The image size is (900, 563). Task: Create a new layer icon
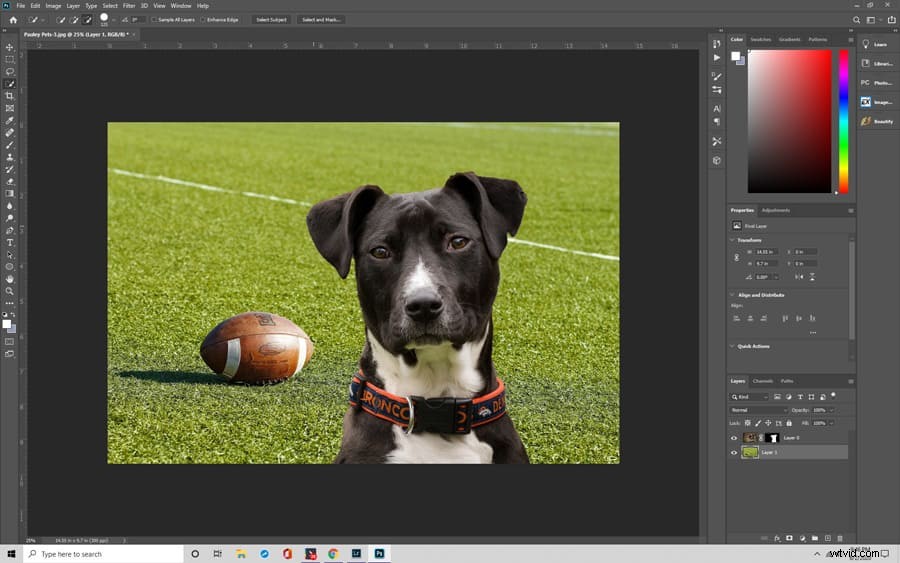(x=828, y=538)
